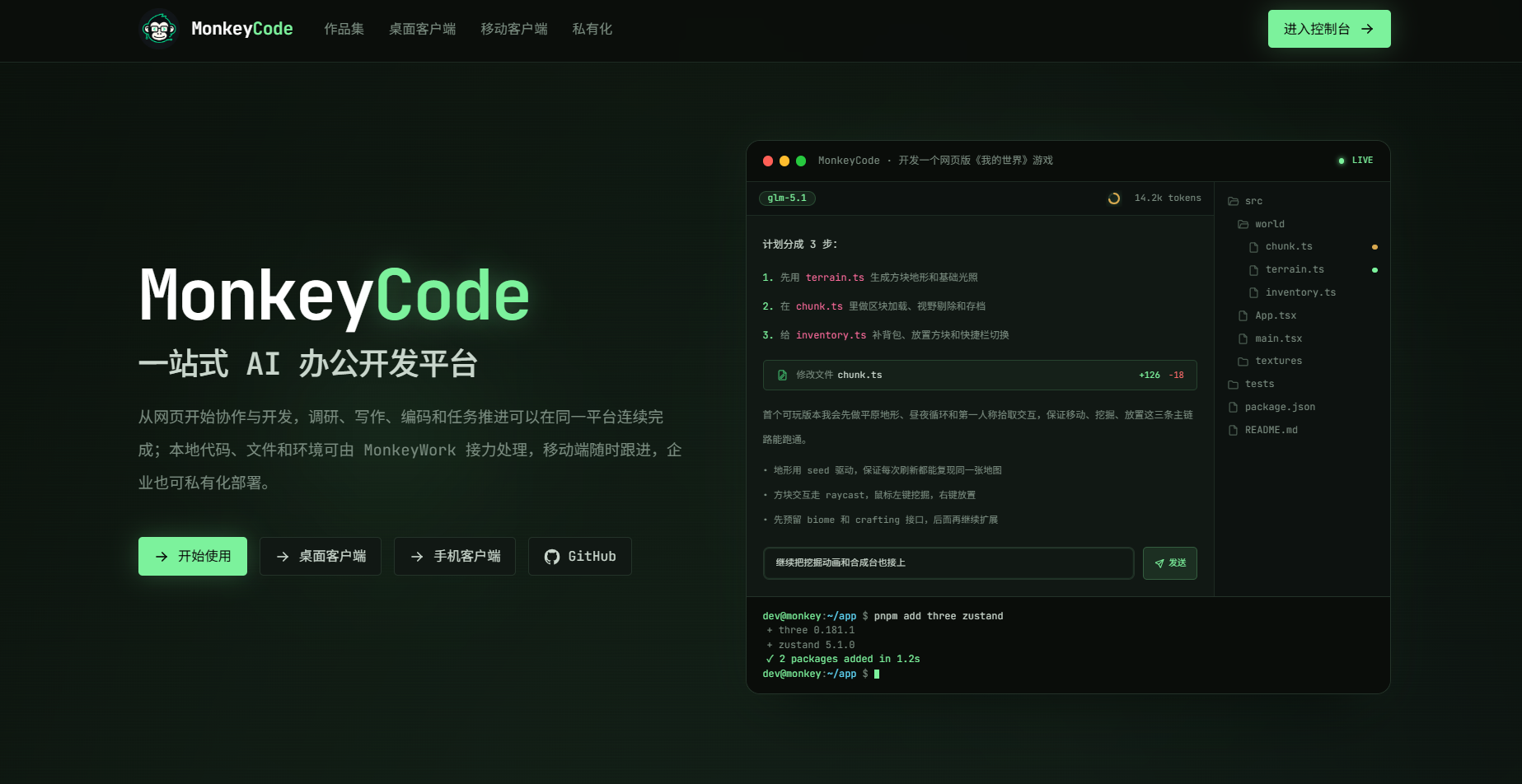Click the 修改文件 chunk.ts file icon
The width and height of the screenshot is (1522, 784).
[783, 376]
